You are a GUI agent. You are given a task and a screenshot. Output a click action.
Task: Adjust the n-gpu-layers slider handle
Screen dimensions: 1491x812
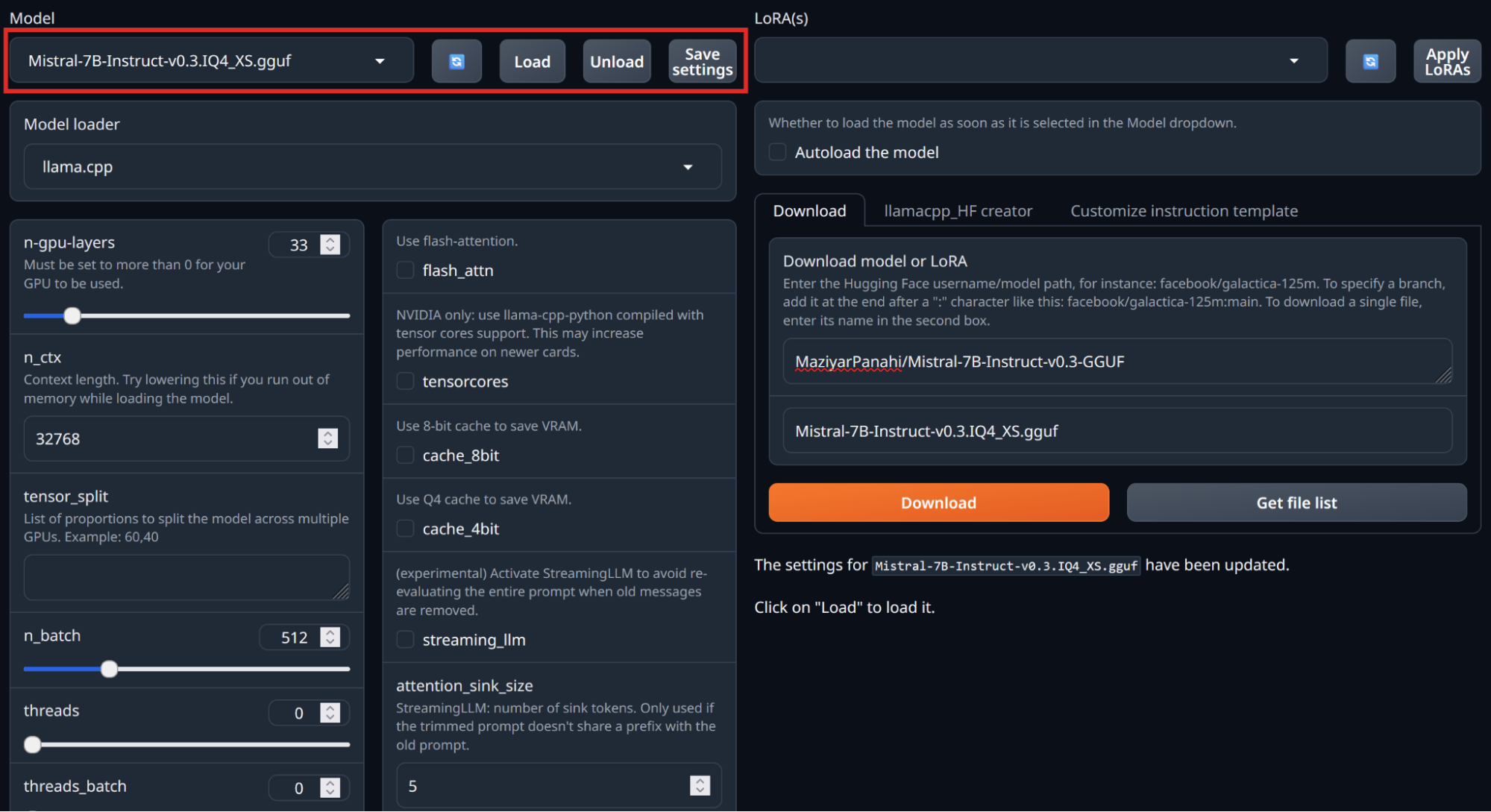pyautogui.click(x=72, y=315)
